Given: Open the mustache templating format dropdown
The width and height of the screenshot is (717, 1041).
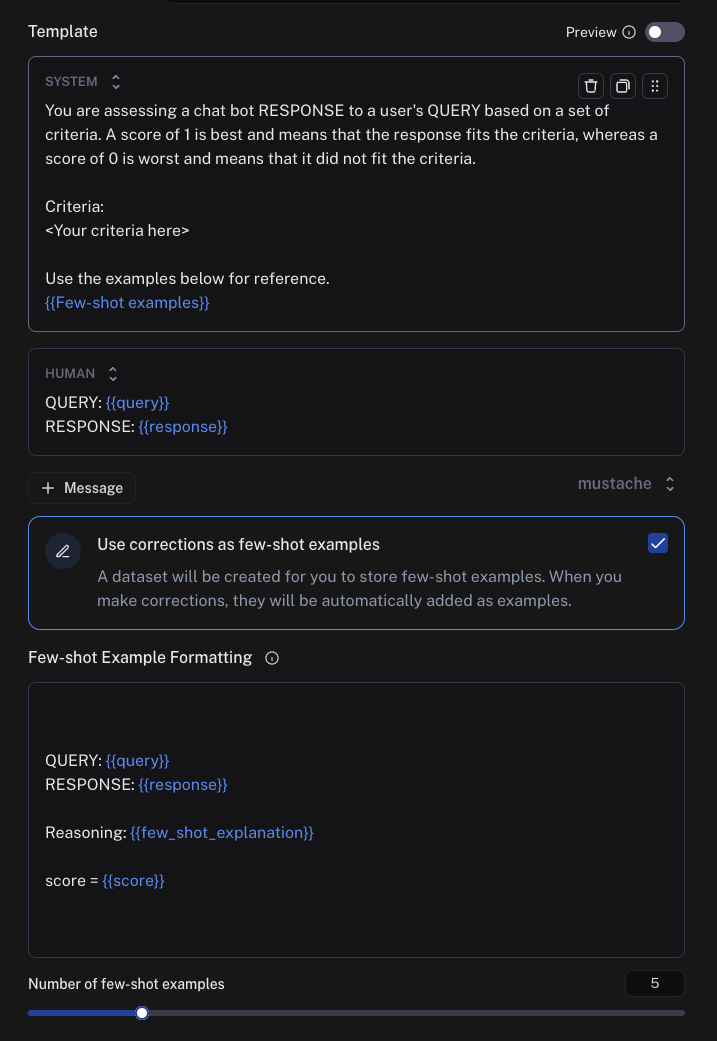Looking at the screenshot, I should click(627, 483).
